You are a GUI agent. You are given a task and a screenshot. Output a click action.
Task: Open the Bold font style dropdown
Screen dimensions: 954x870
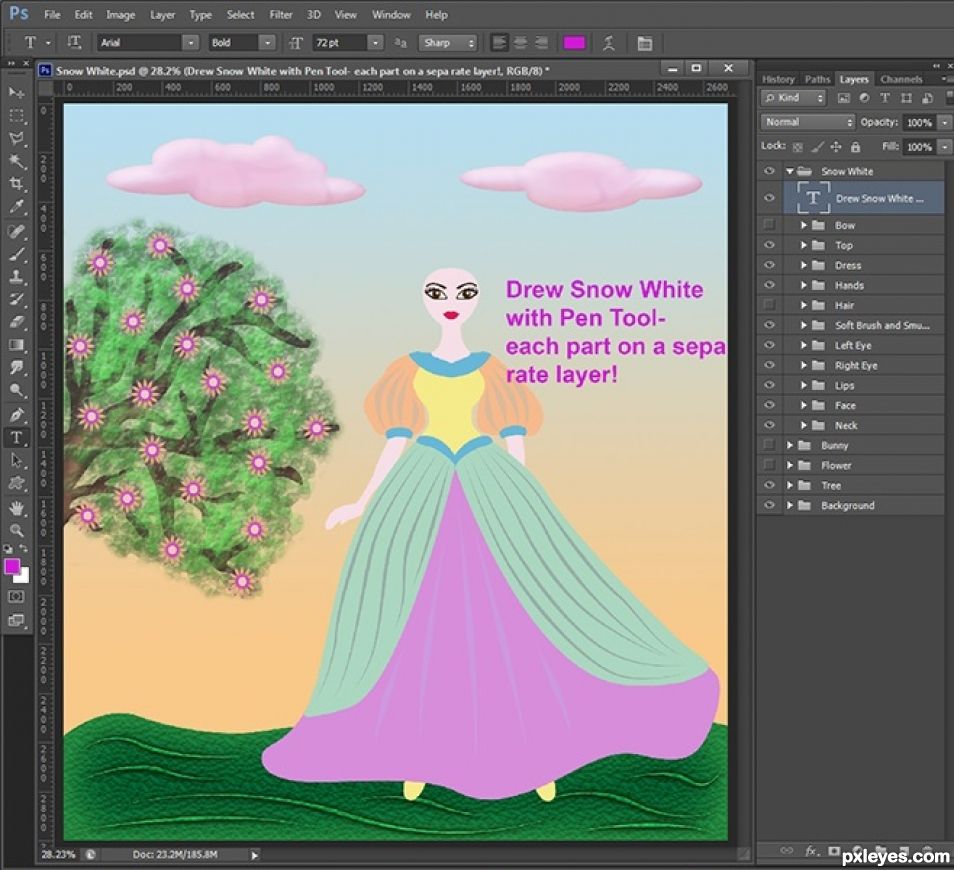click(x=267, y=43)
